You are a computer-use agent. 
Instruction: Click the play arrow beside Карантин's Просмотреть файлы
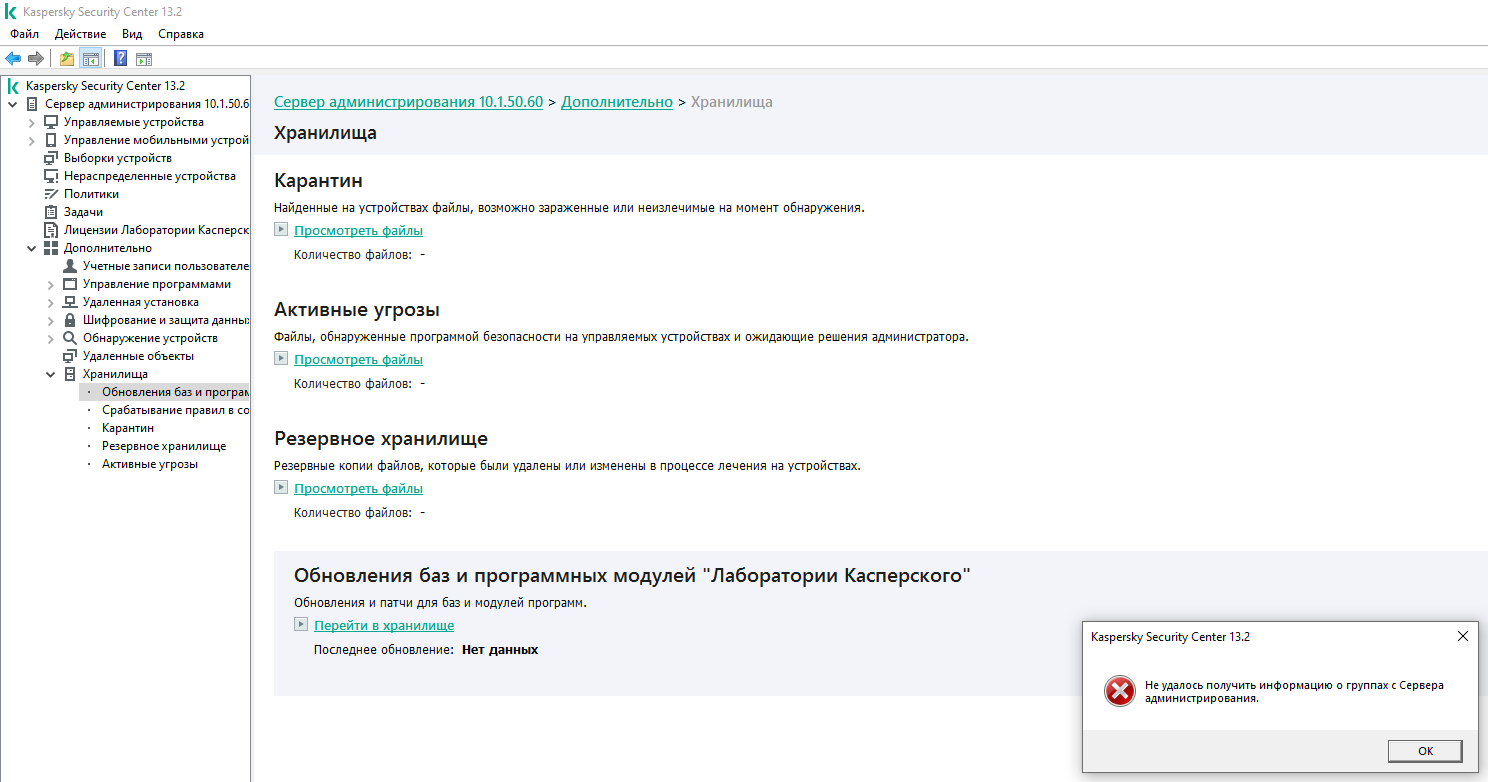point(281,230)
